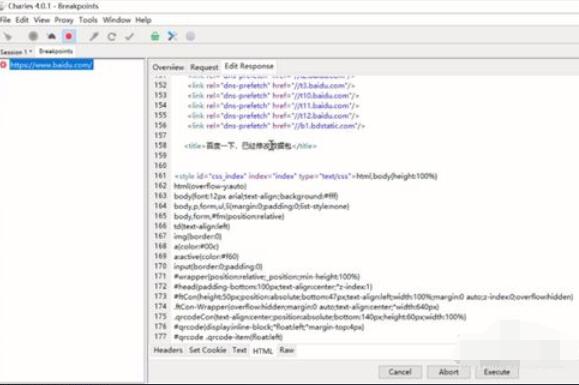Click the #qrcode .qrcode-item rule line 177
579x385 pixels.
(x=228, y=337)
